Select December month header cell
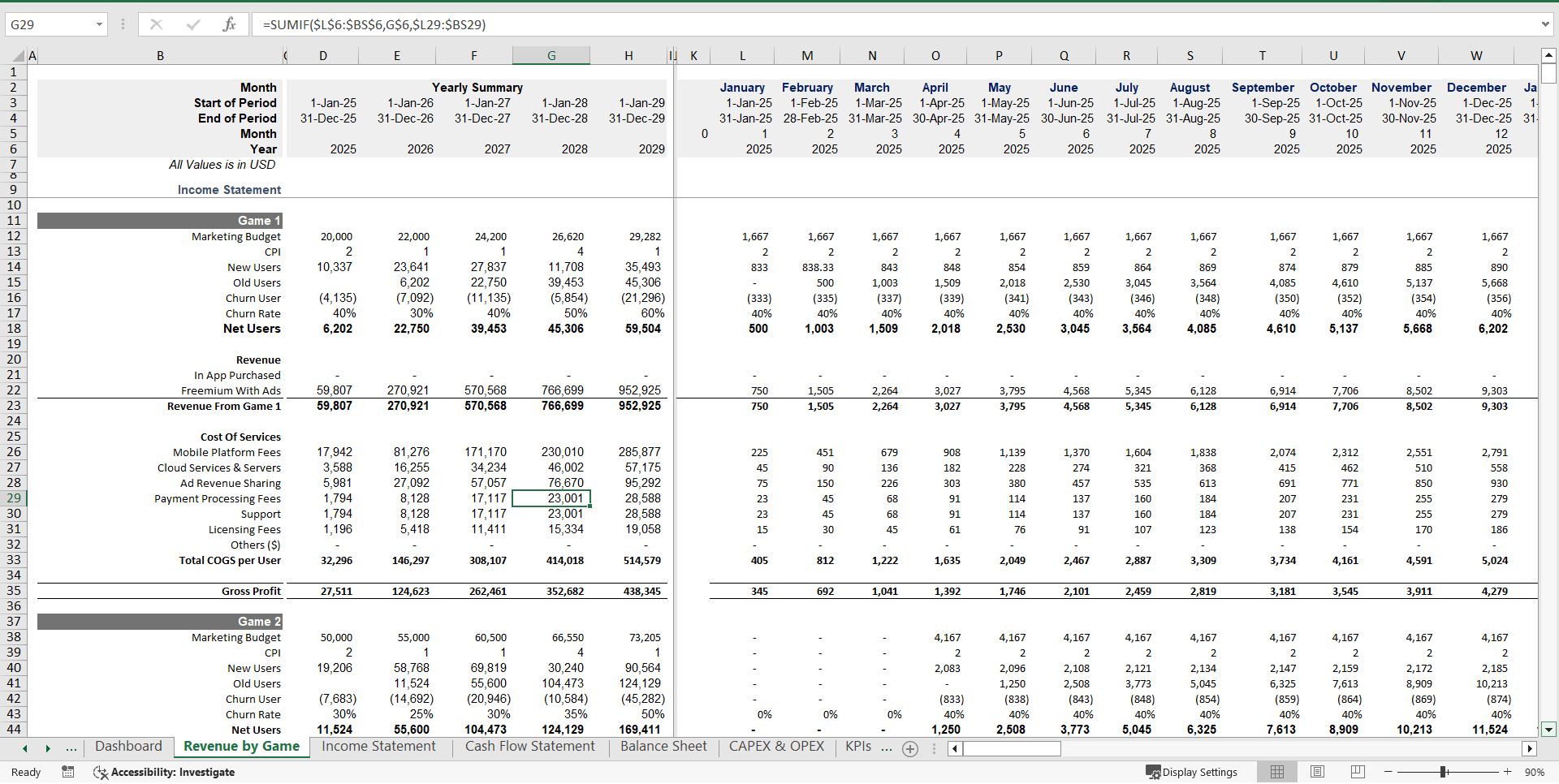The height and width of the screenshot is (784, 1559). coord(1476,88)
